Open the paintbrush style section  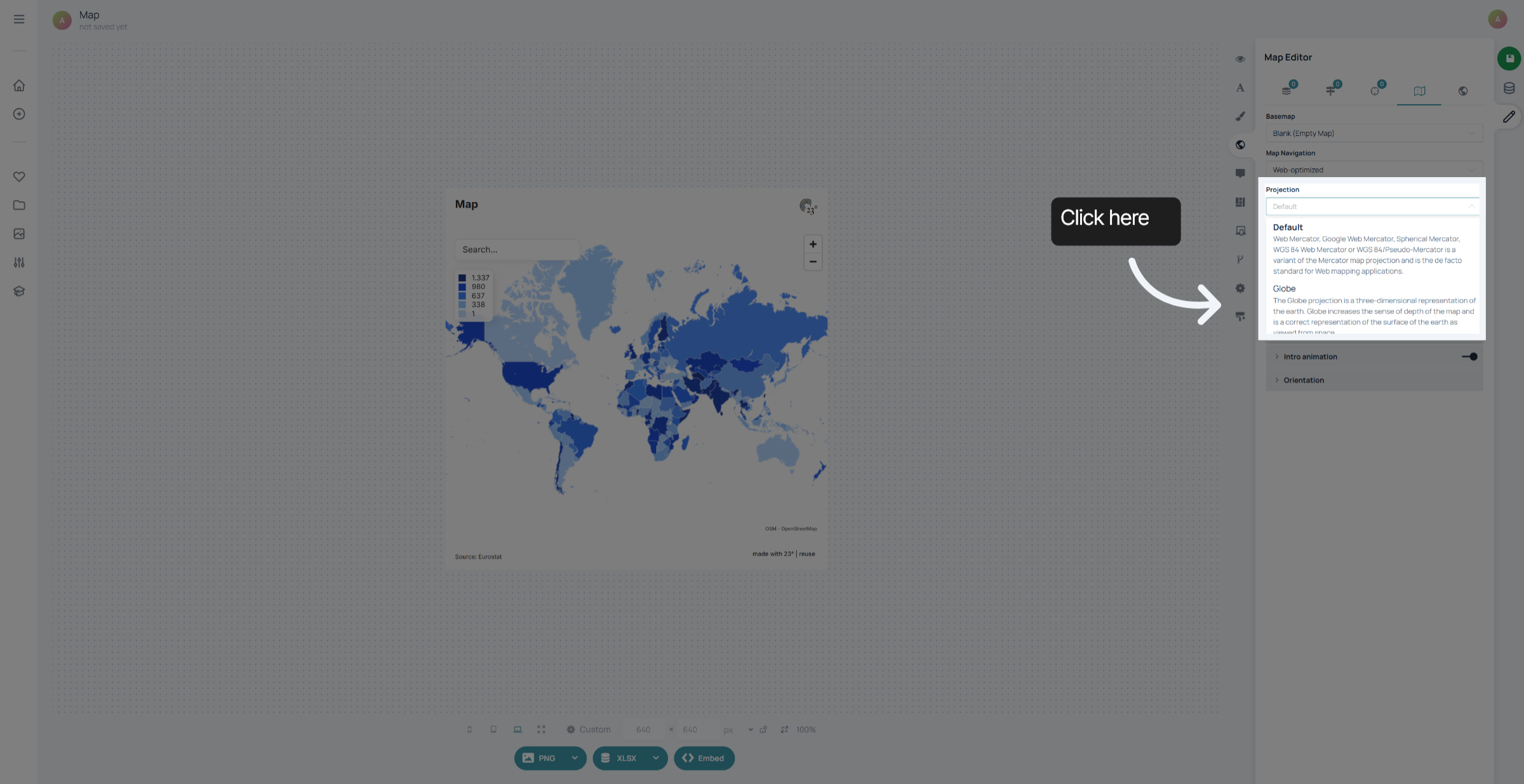pyautogui.click(x=1240, y=116)
